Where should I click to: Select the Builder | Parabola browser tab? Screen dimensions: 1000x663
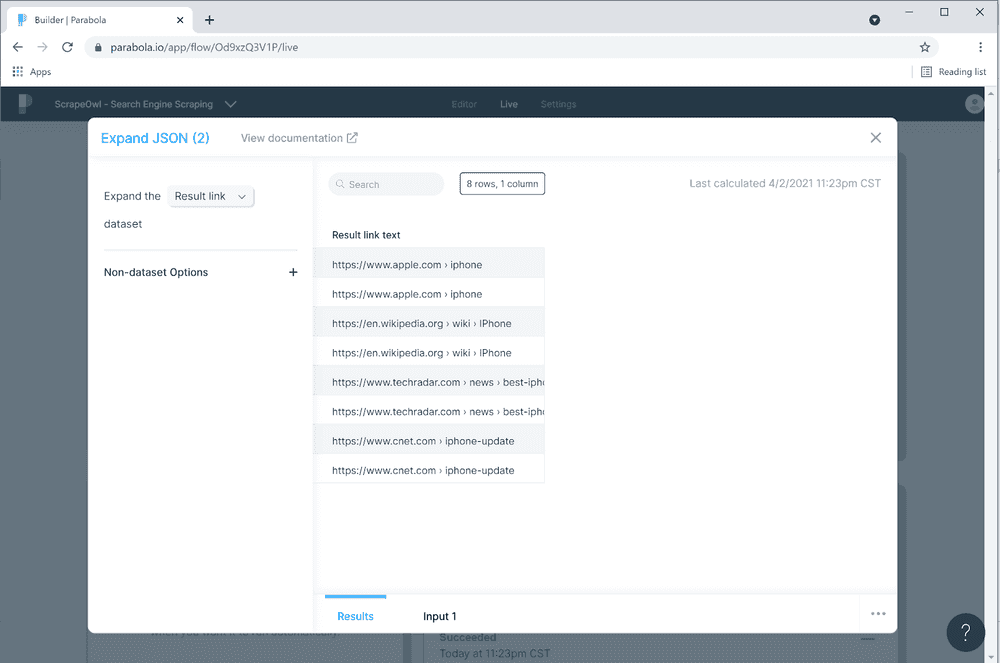(101, 20)
